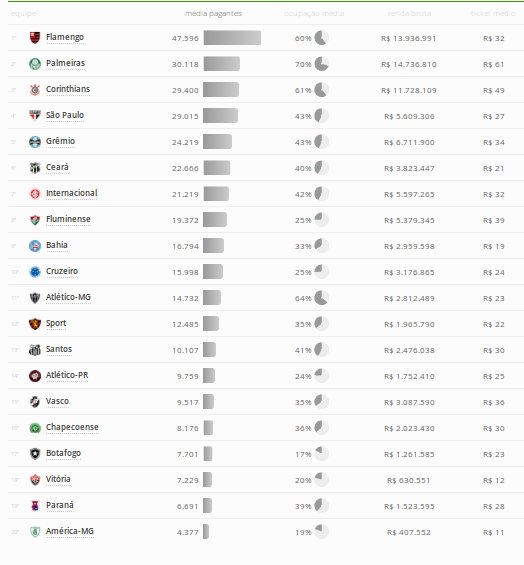The image size is (524, 565).
Task: Click the Flamengo club crest icon
Action: tap(35, 37)
